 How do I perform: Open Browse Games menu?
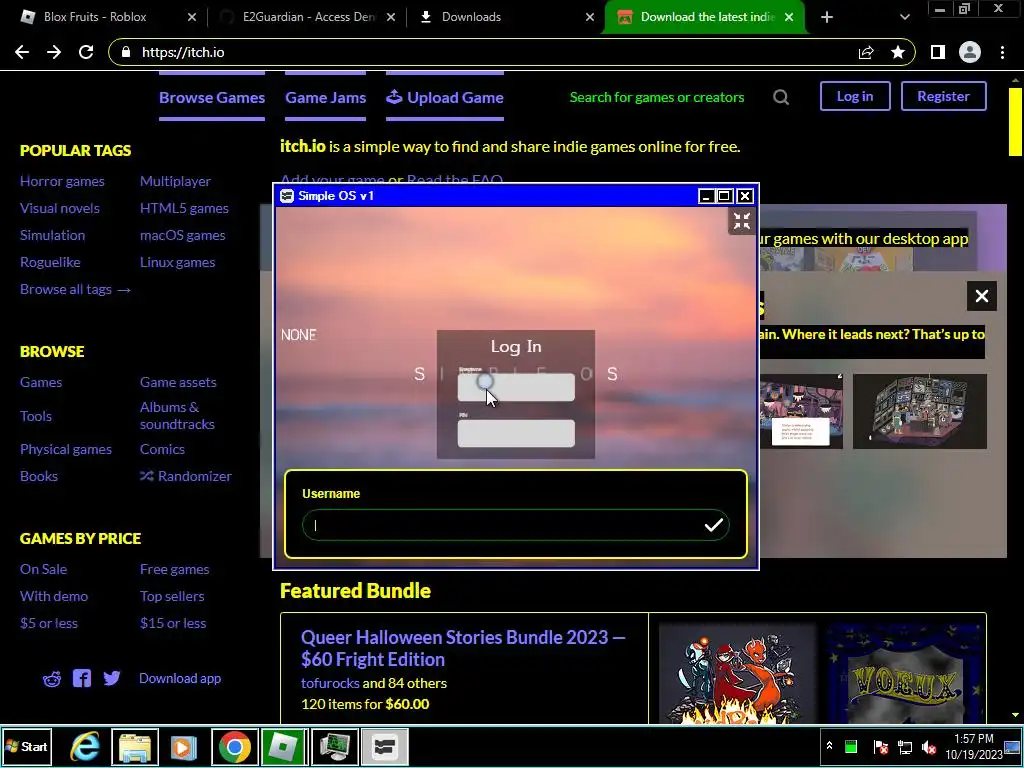[212, 97]
